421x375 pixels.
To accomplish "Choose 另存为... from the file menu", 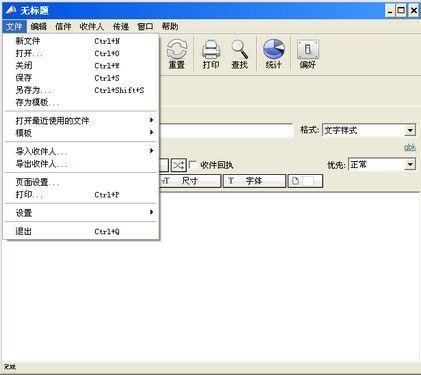I will click(81, 90).
